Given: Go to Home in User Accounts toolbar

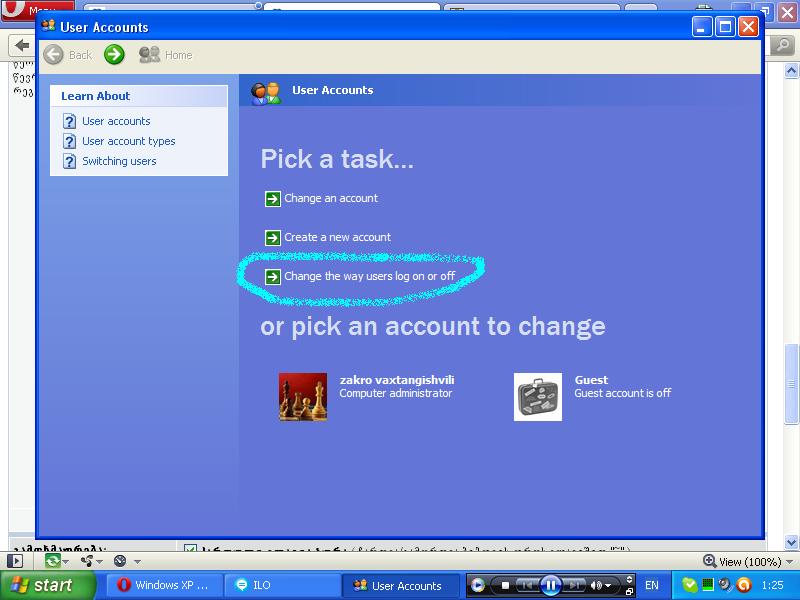Looking at the screenshot, I should [166, 55].
